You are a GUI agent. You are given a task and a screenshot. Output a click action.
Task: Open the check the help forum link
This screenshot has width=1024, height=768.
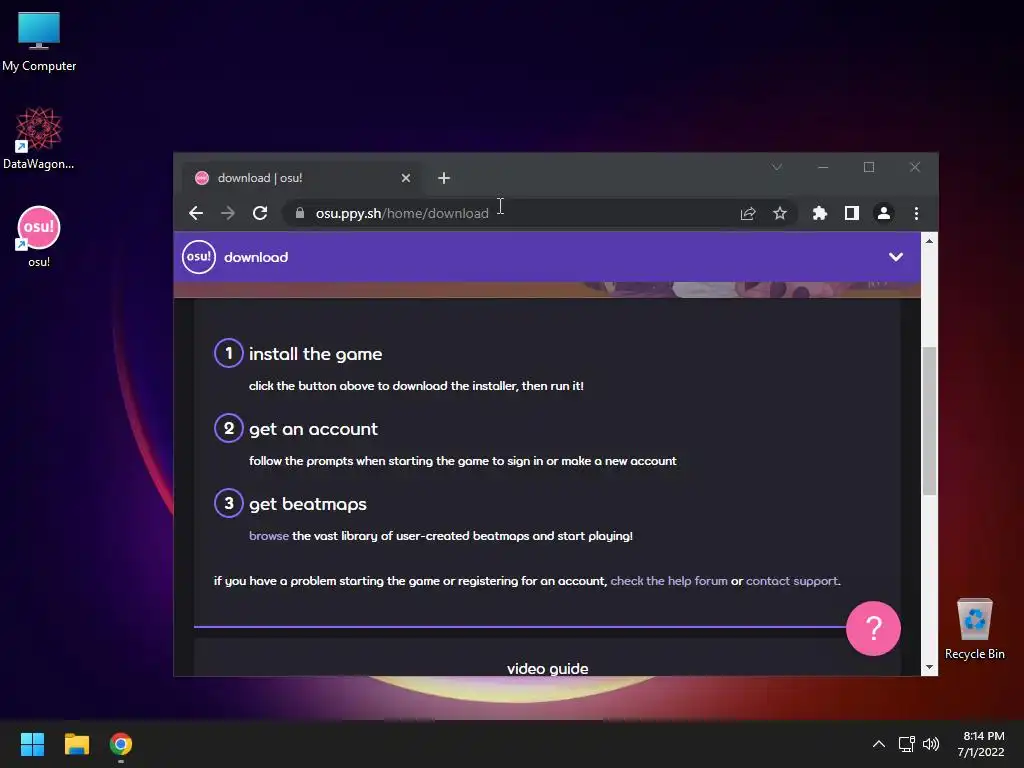(x=669, y=581)
